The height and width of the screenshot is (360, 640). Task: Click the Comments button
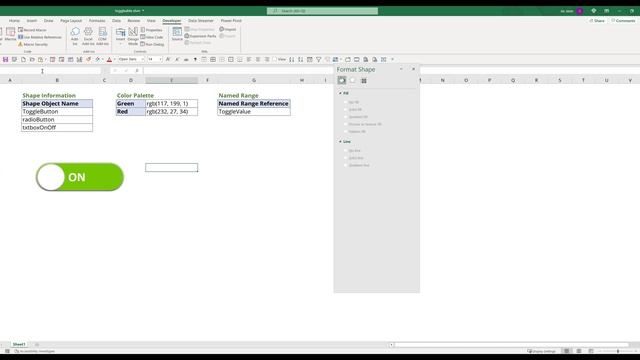tap(623, 20)
